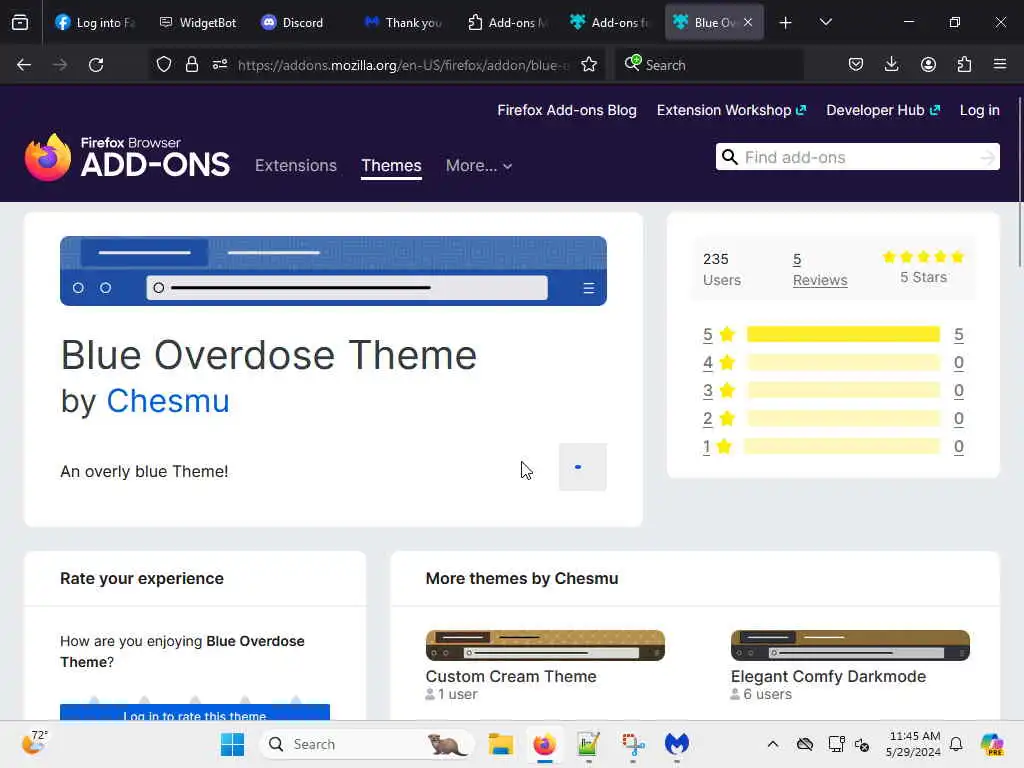1024x768 pixels.
Task: Show site security padlock info
Action: point(191,65)
